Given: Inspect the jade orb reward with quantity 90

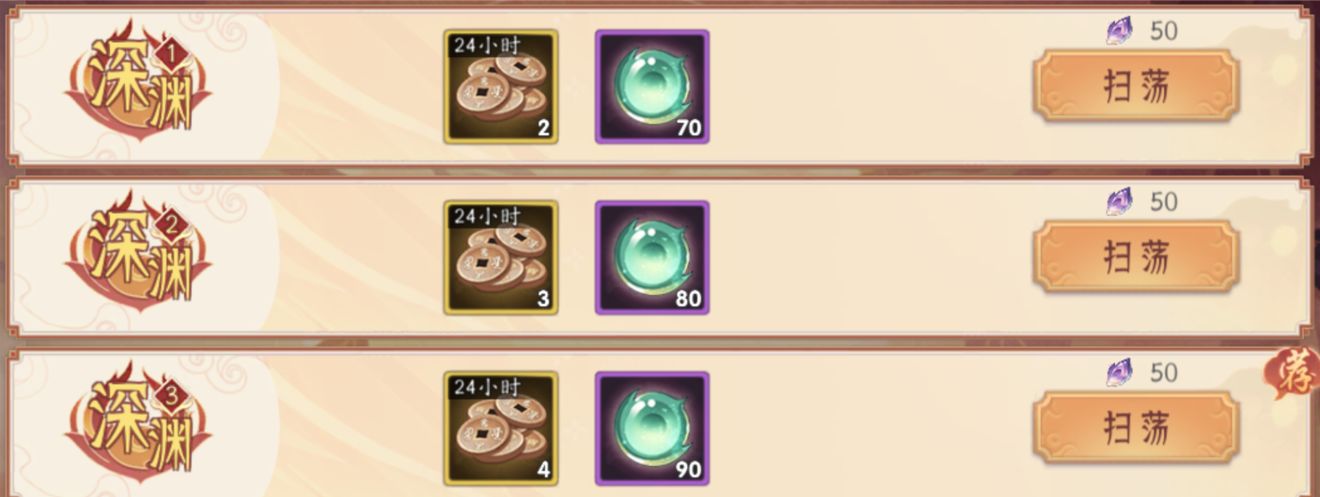Looking at the screenshot, I should click(652, 429).
